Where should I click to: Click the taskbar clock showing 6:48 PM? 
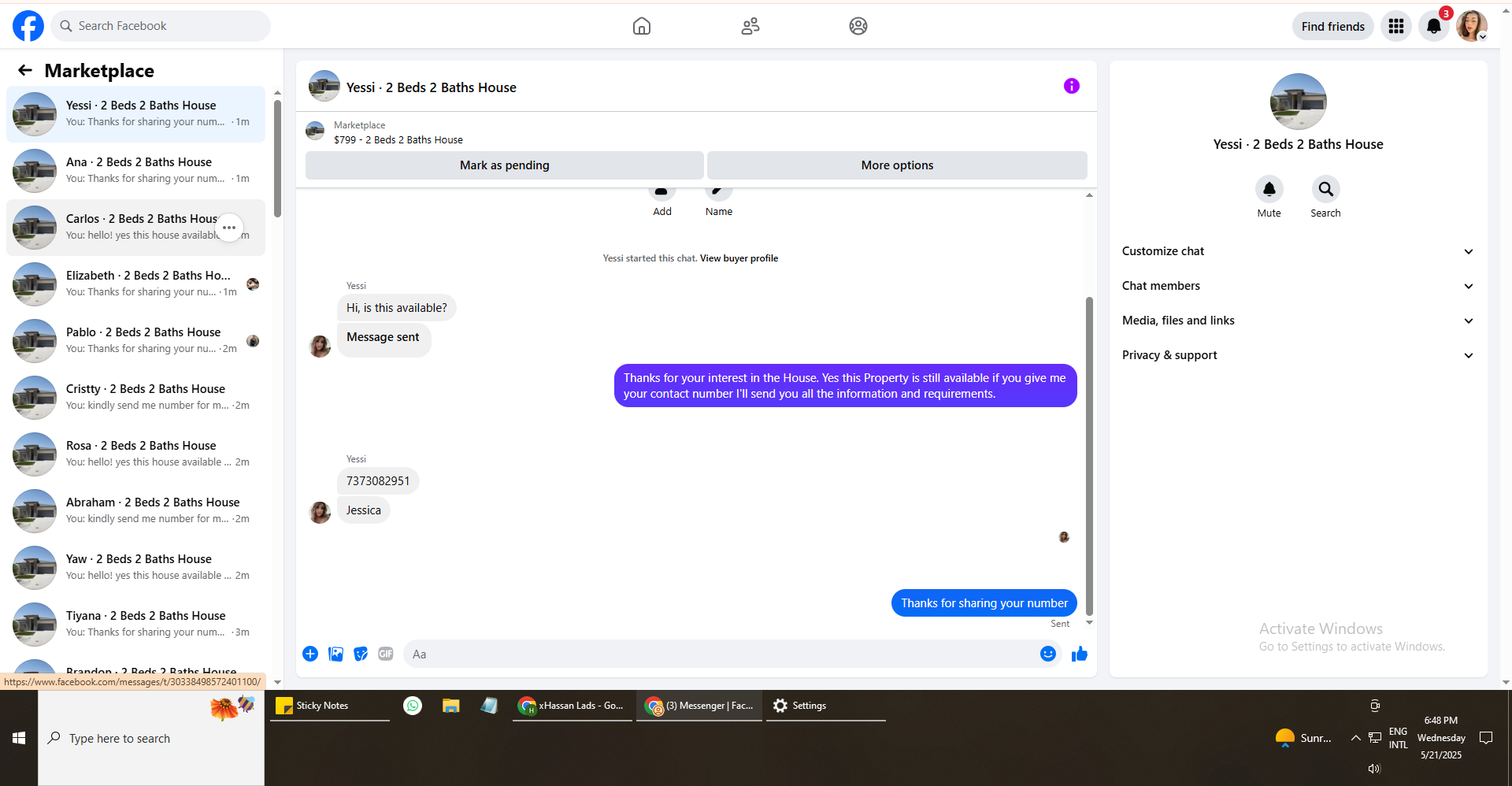1441,738
